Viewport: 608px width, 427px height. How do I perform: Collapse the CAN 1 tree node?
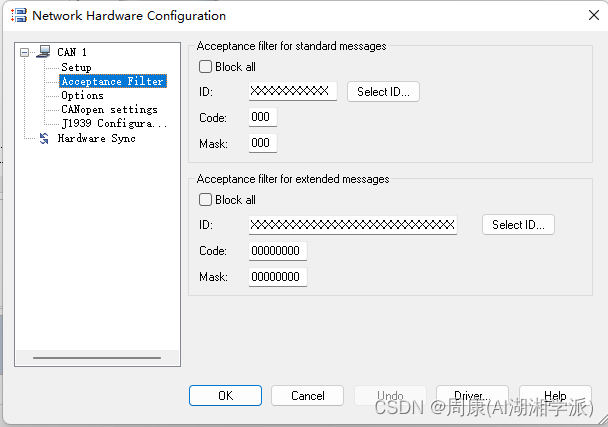26,52
